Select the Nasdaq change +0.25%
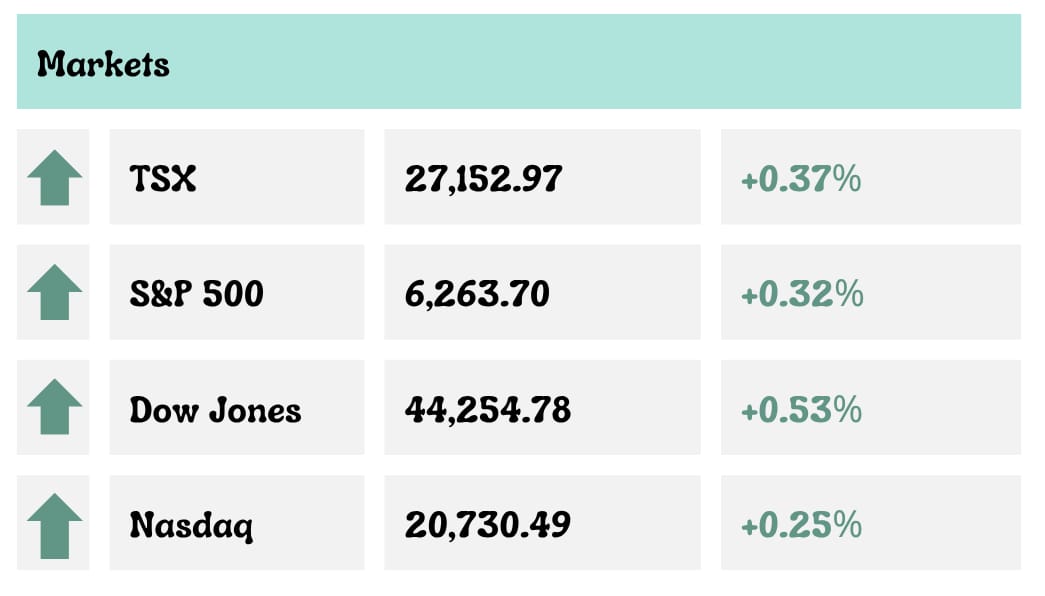 [x=802, y=525]
